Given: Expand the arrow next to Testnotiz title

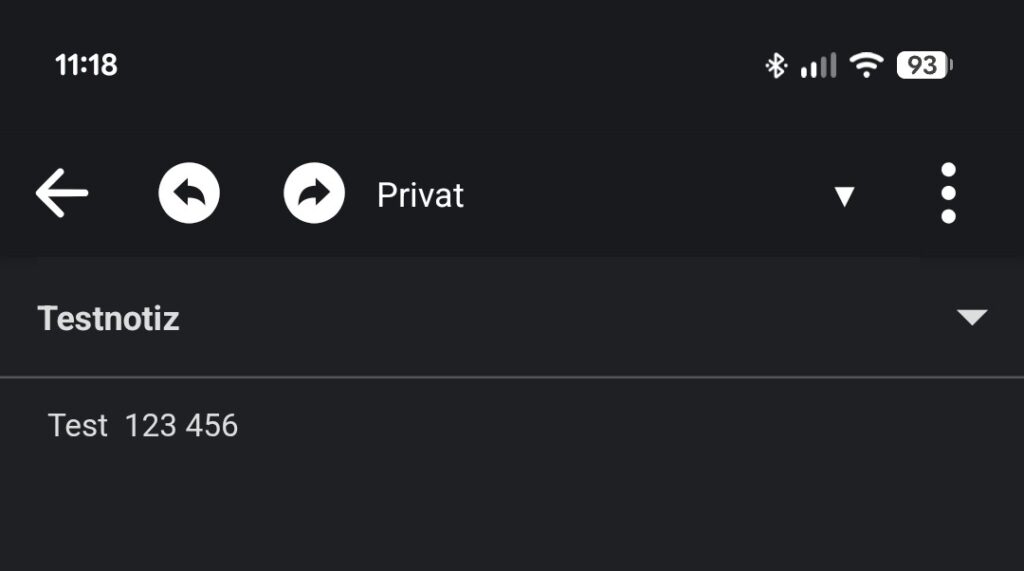Looking at the screenshot, I should coord(972,318).
